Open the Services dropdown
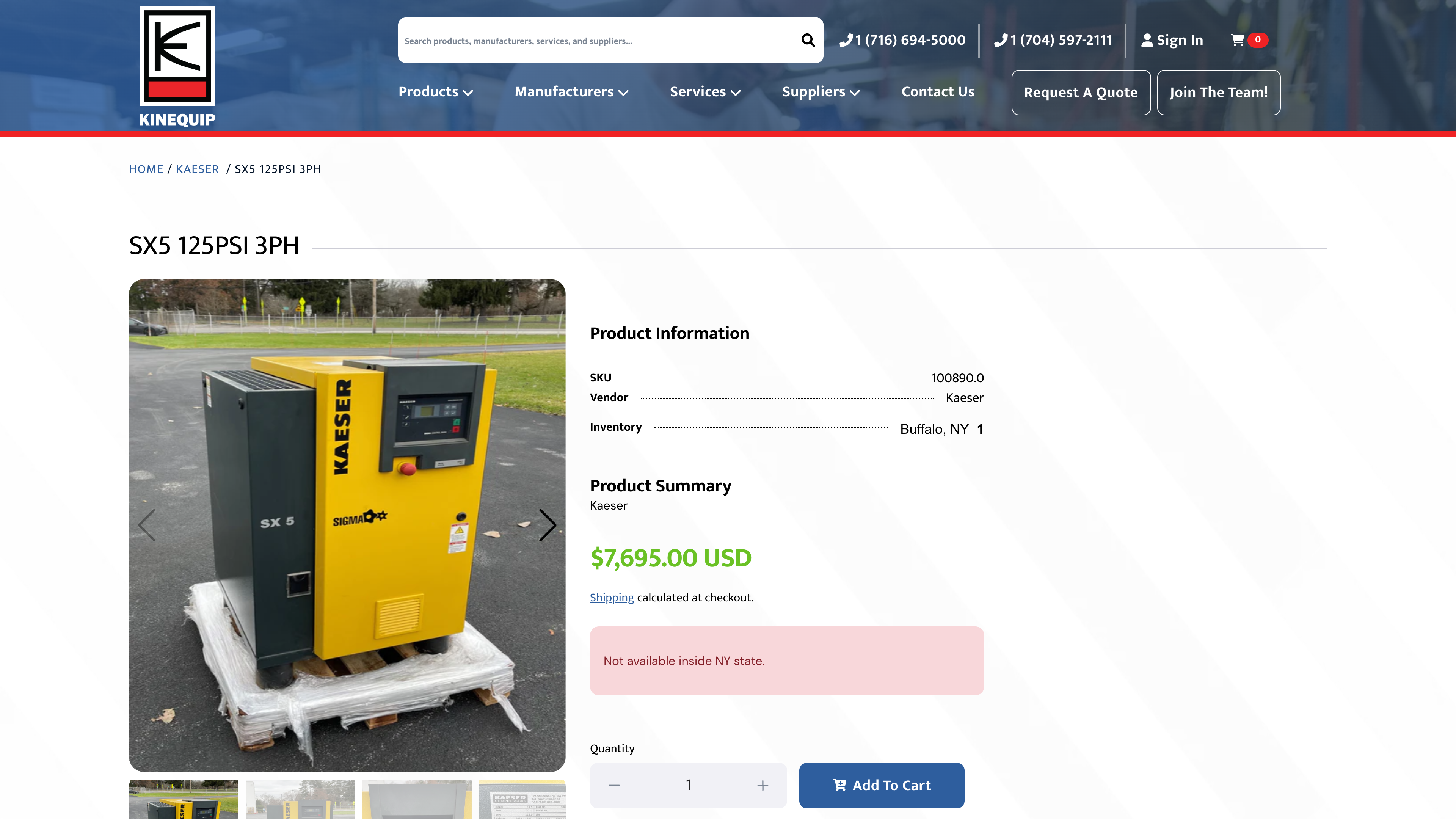The image size is (1456, 819). click(705, 91)
